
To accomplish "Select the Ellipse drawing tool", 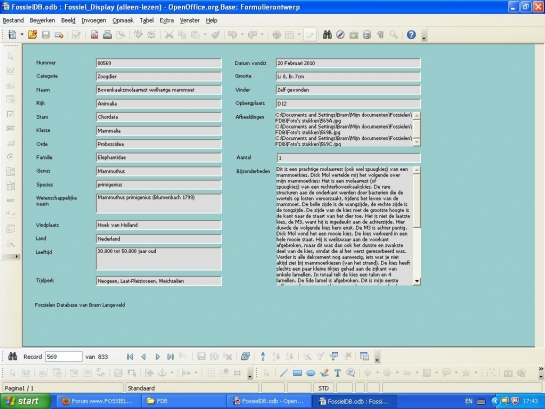I will coord(311,373).
